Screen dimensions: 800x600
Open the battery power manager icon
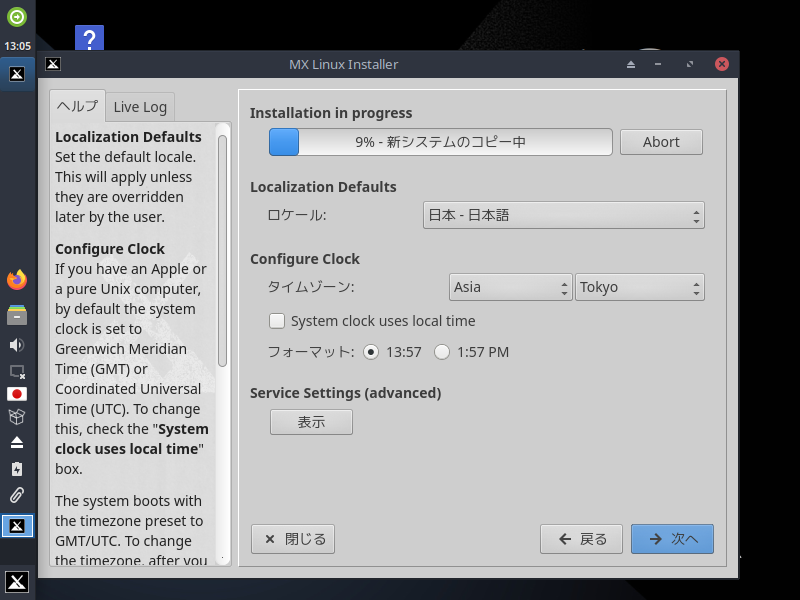(17, 469)
